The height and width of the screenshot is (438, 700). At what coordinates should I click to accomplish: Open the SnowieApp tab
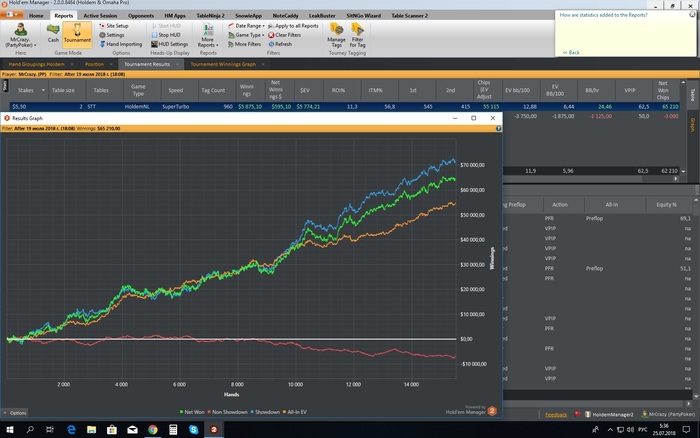[x=248, y=16]
